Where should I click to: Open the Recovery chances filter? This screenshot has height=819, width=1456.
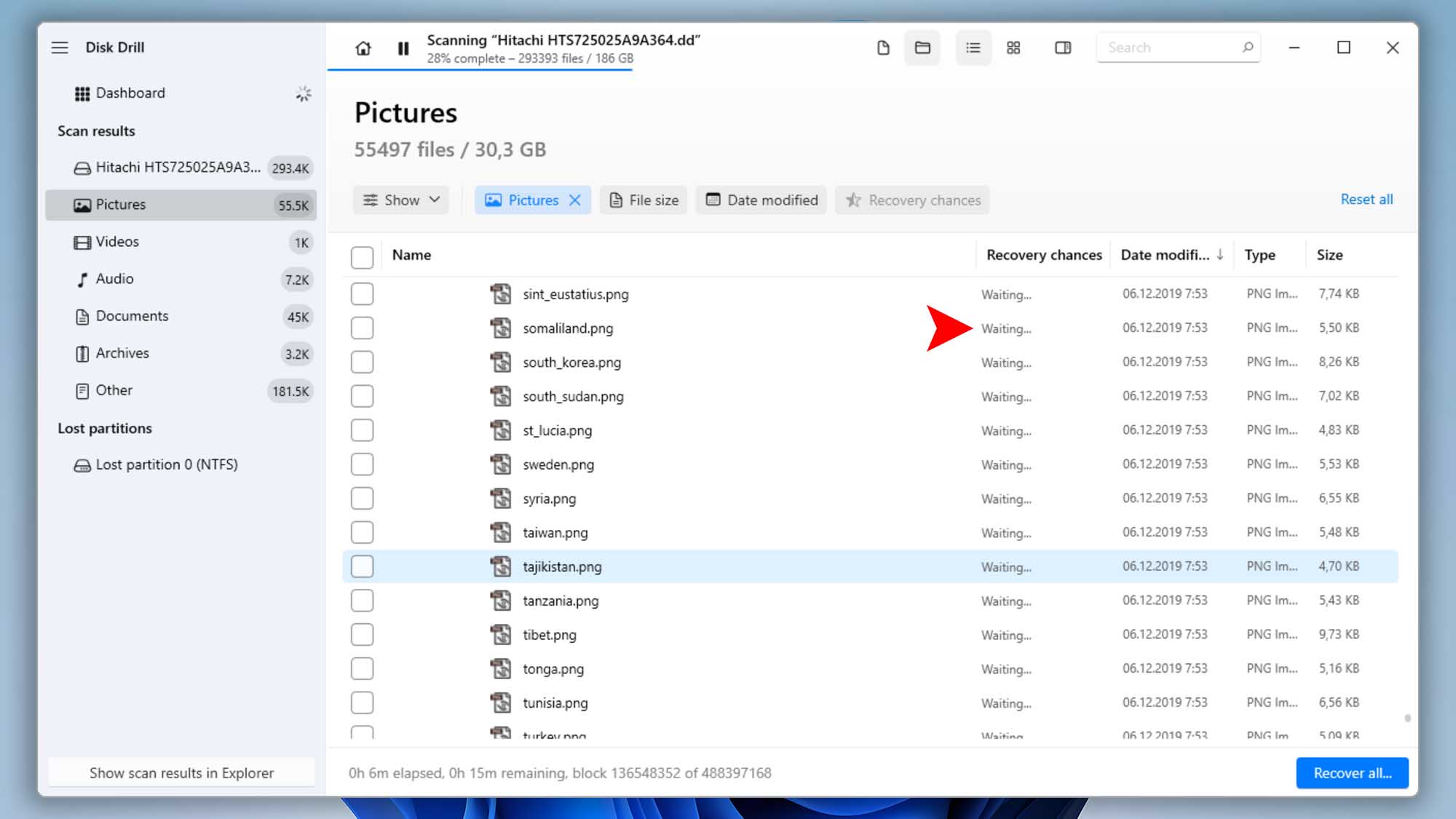tap(913, 200)
